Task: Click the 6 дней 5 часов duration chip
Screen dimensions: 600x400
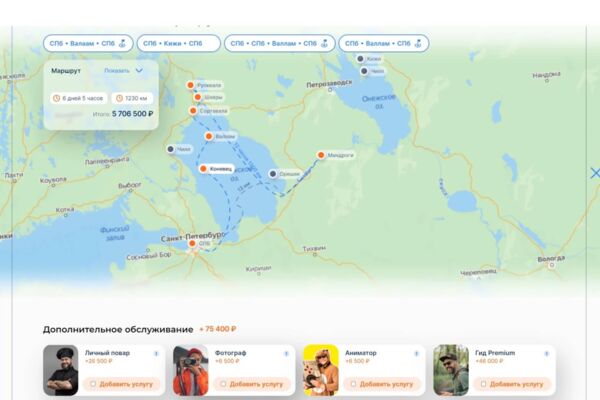Action: (x=78, y=98)
